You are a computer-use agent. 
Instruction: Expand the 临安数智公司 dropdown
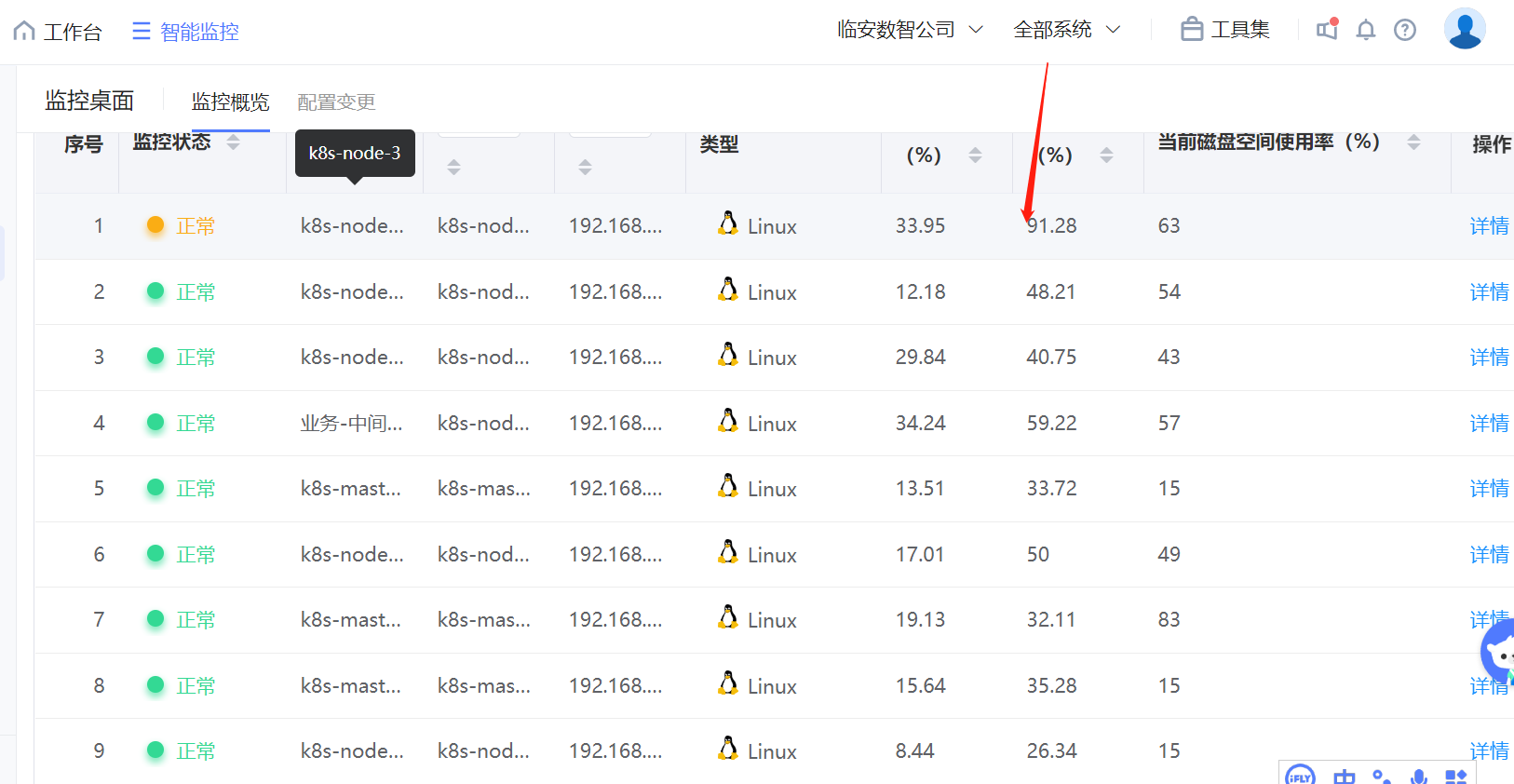pyautogui.click(x=910, y=30)
